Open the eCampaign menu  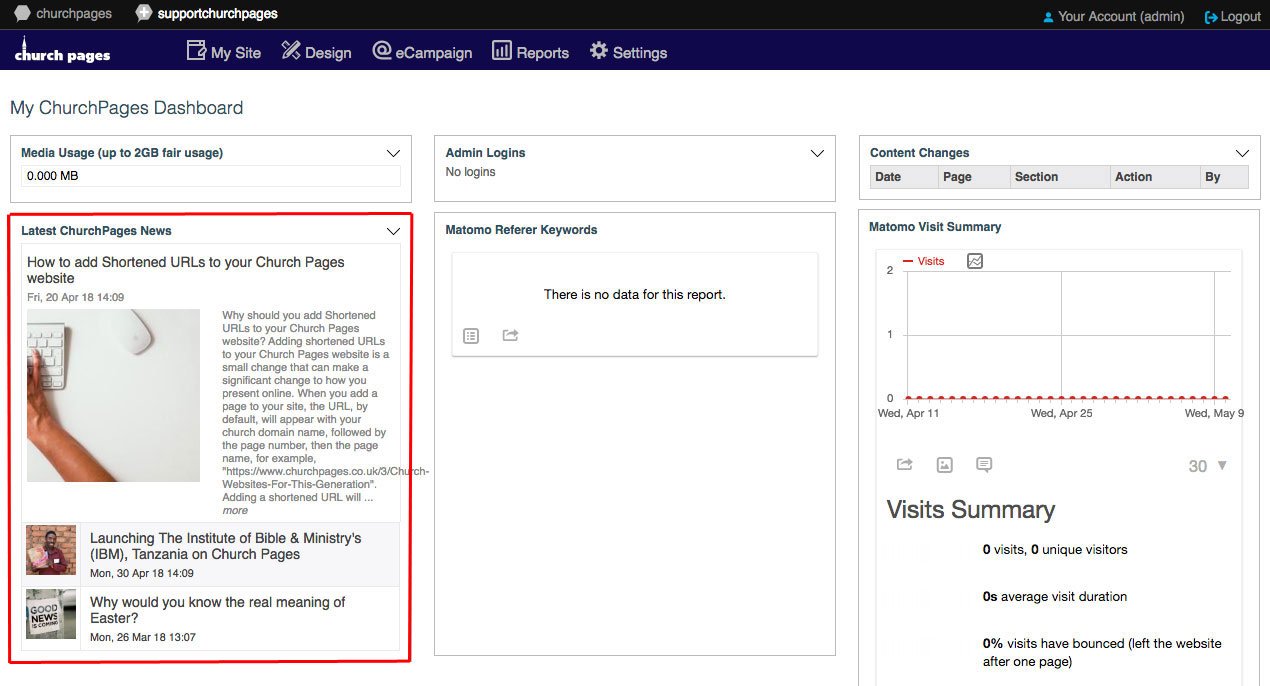coord(421,52)
